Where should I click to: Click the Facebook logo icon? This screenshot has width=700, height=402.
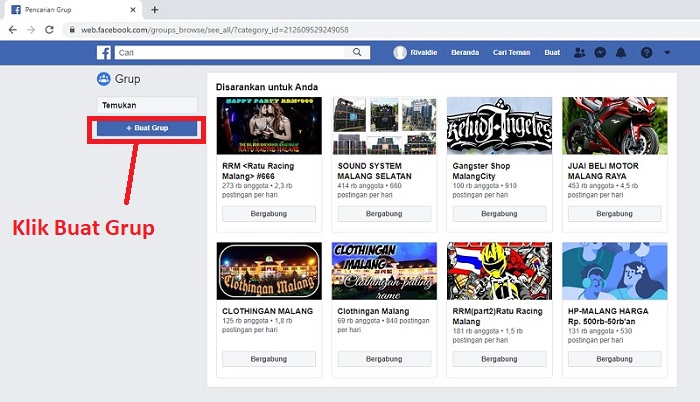tap(104, 53)
